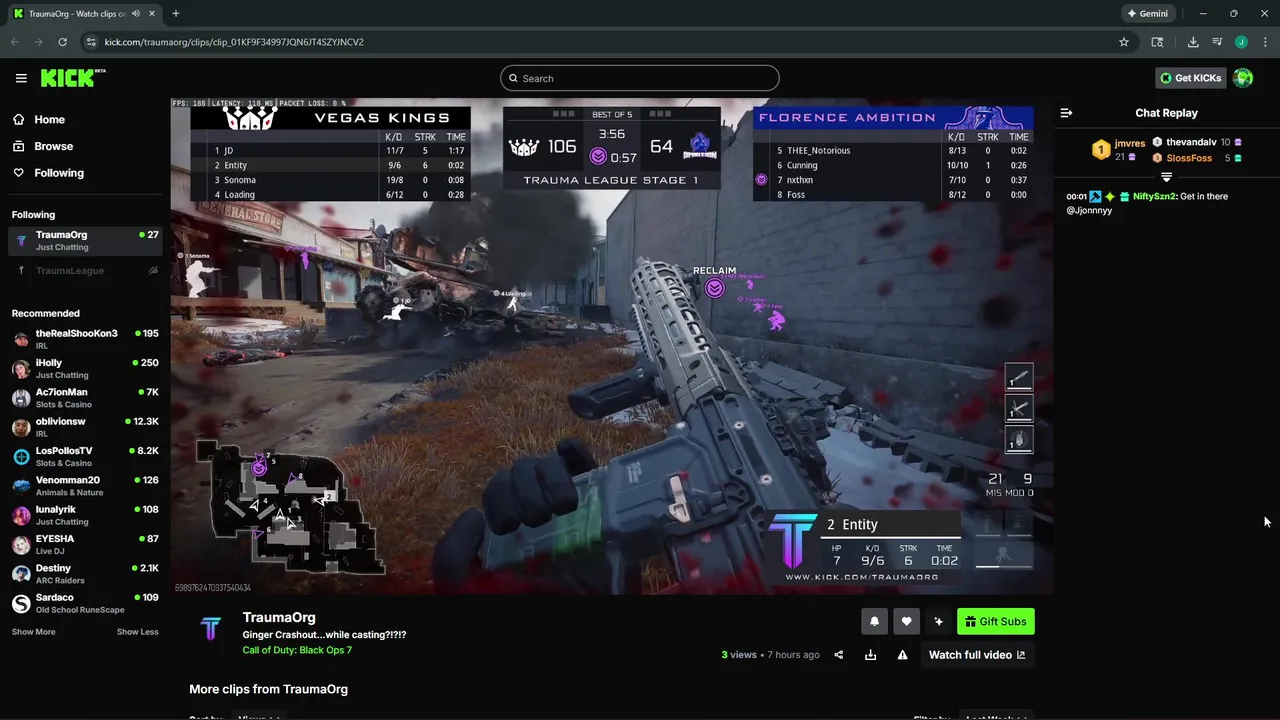This screenshot has height=720, width=1280.
Task: Open Watch full video
Action: [x=977, y=655]
